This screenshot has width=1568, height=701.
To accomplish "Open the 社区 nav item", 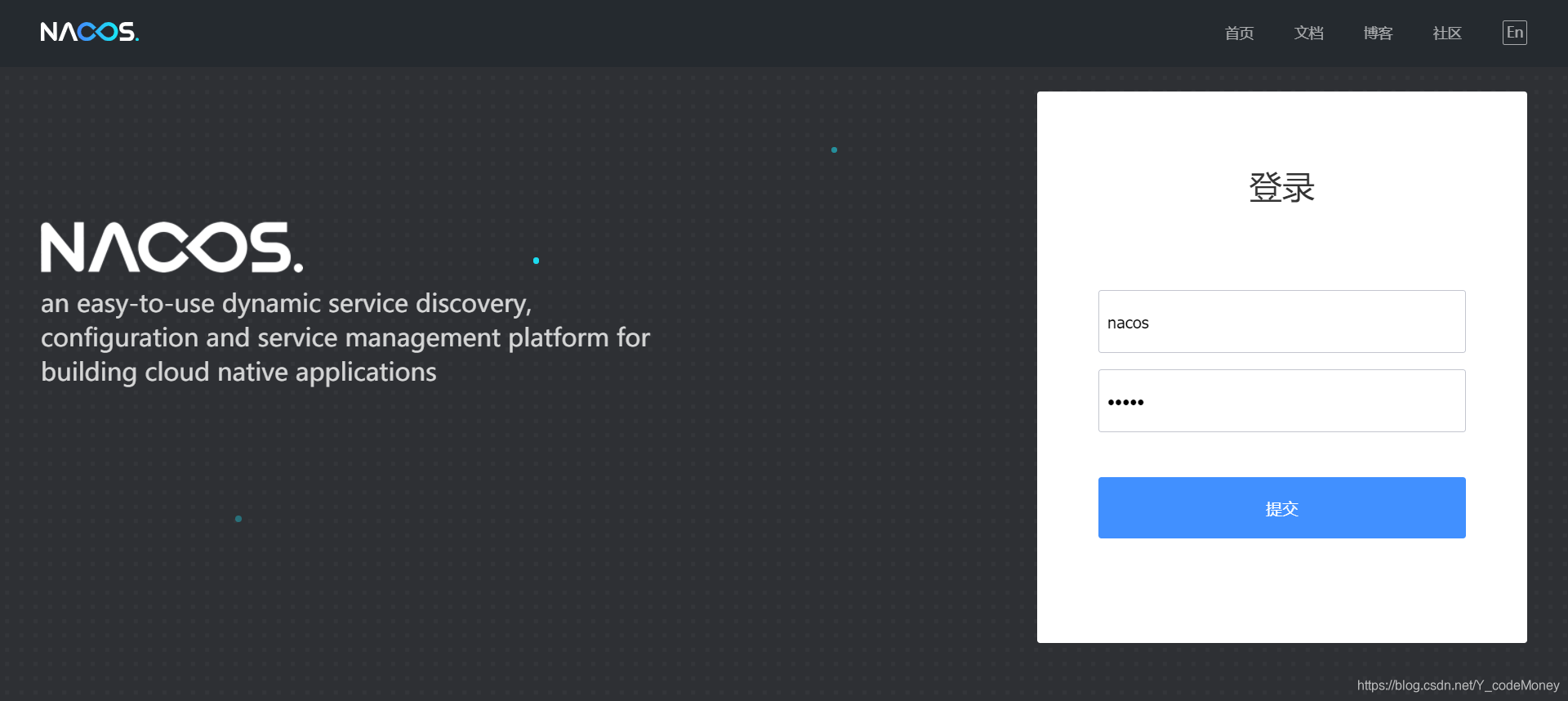I will click(1447, 33).
